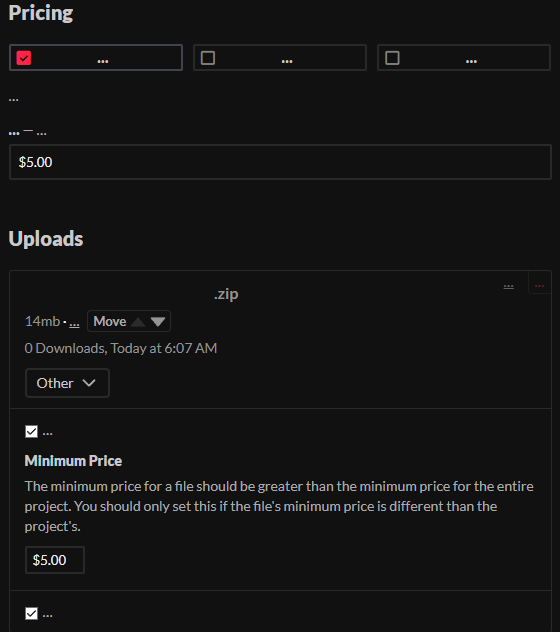Click the .zip file name
The height and width of the screenshot is (632, 560).
[226, 294]
